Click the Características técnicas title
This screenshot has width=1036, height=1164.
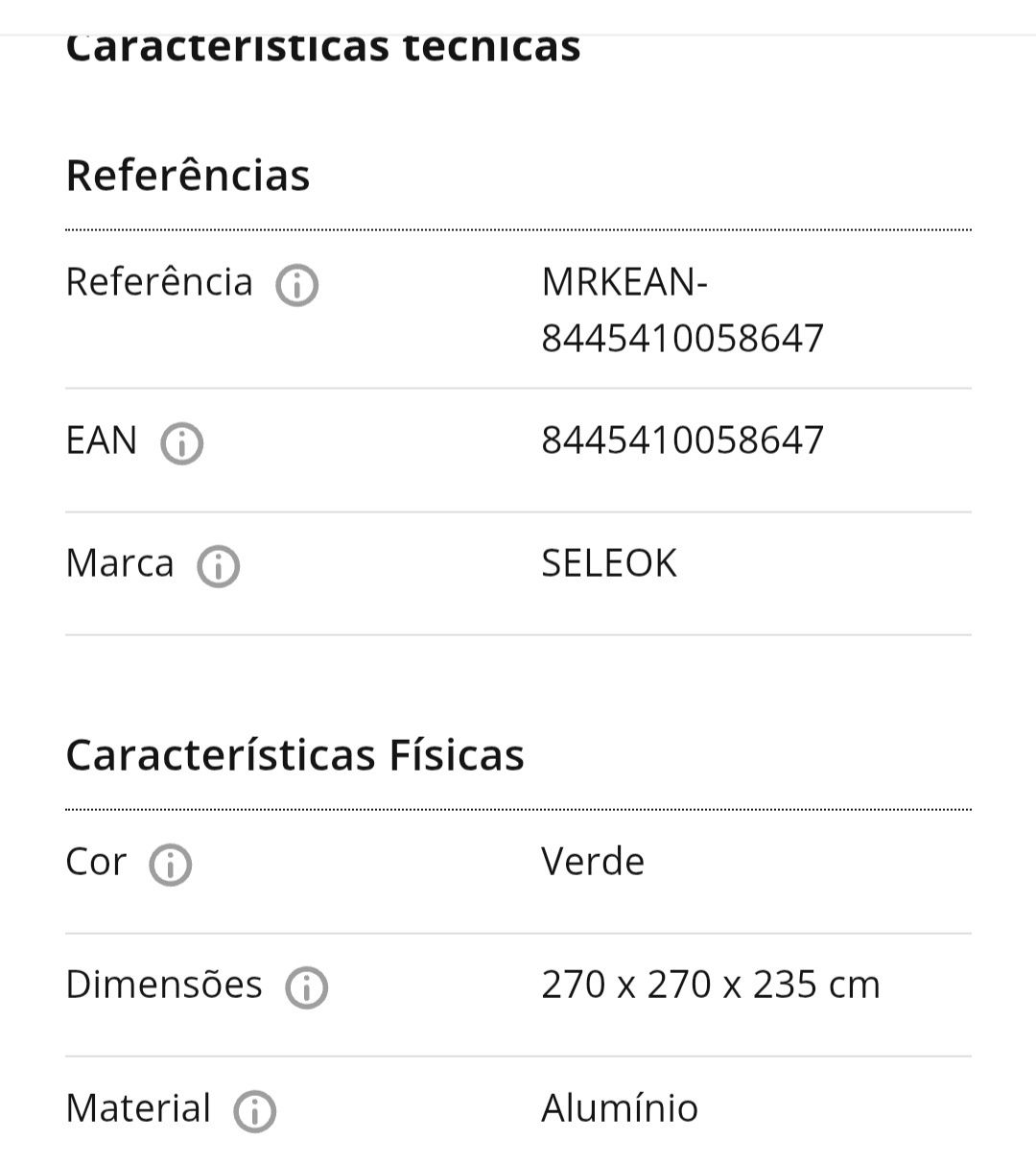323,48
